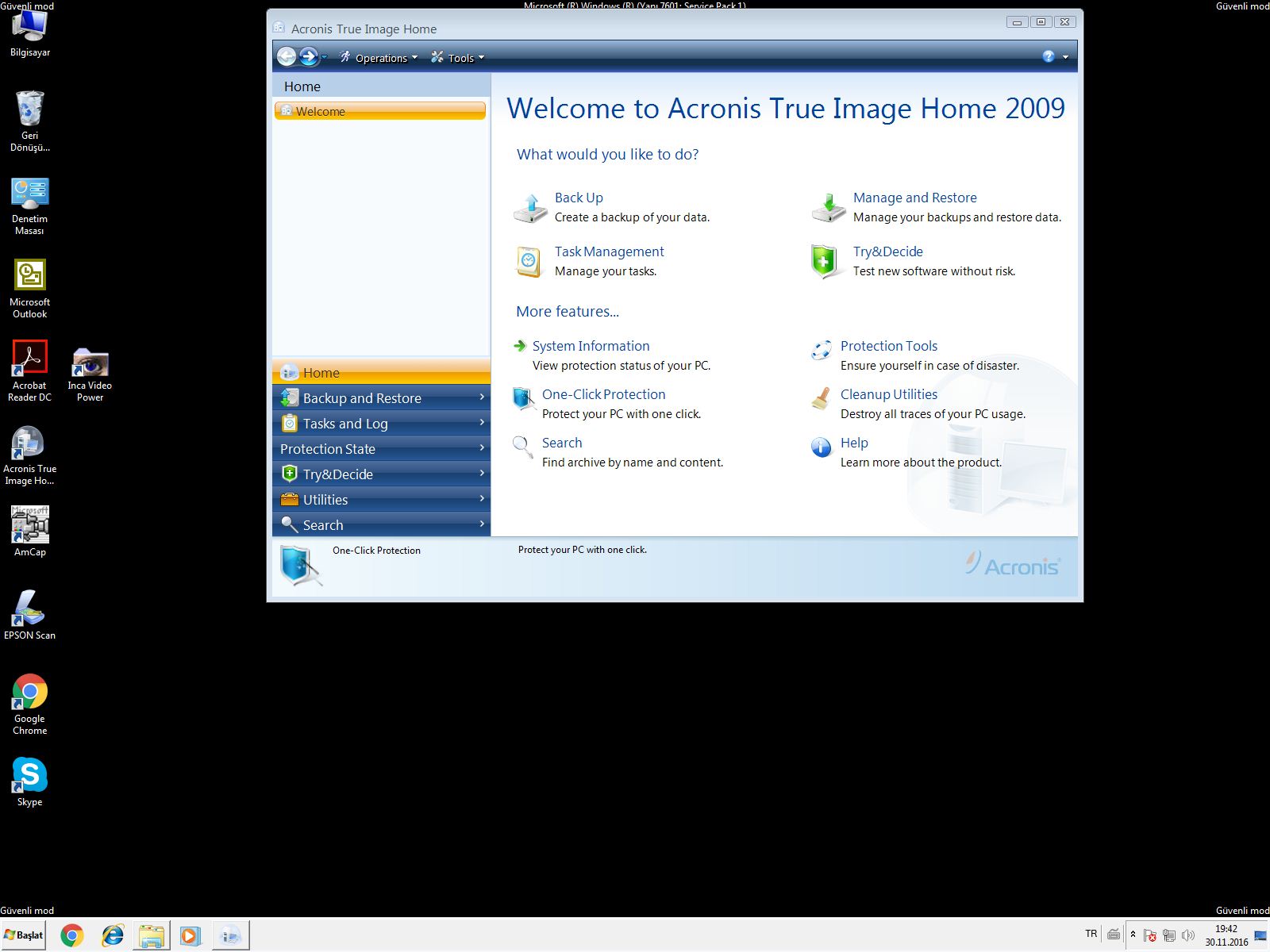Click the Bilgisayar desktop icon
Viewport: 1270px width, 952px height.
(x=30, y=33)
